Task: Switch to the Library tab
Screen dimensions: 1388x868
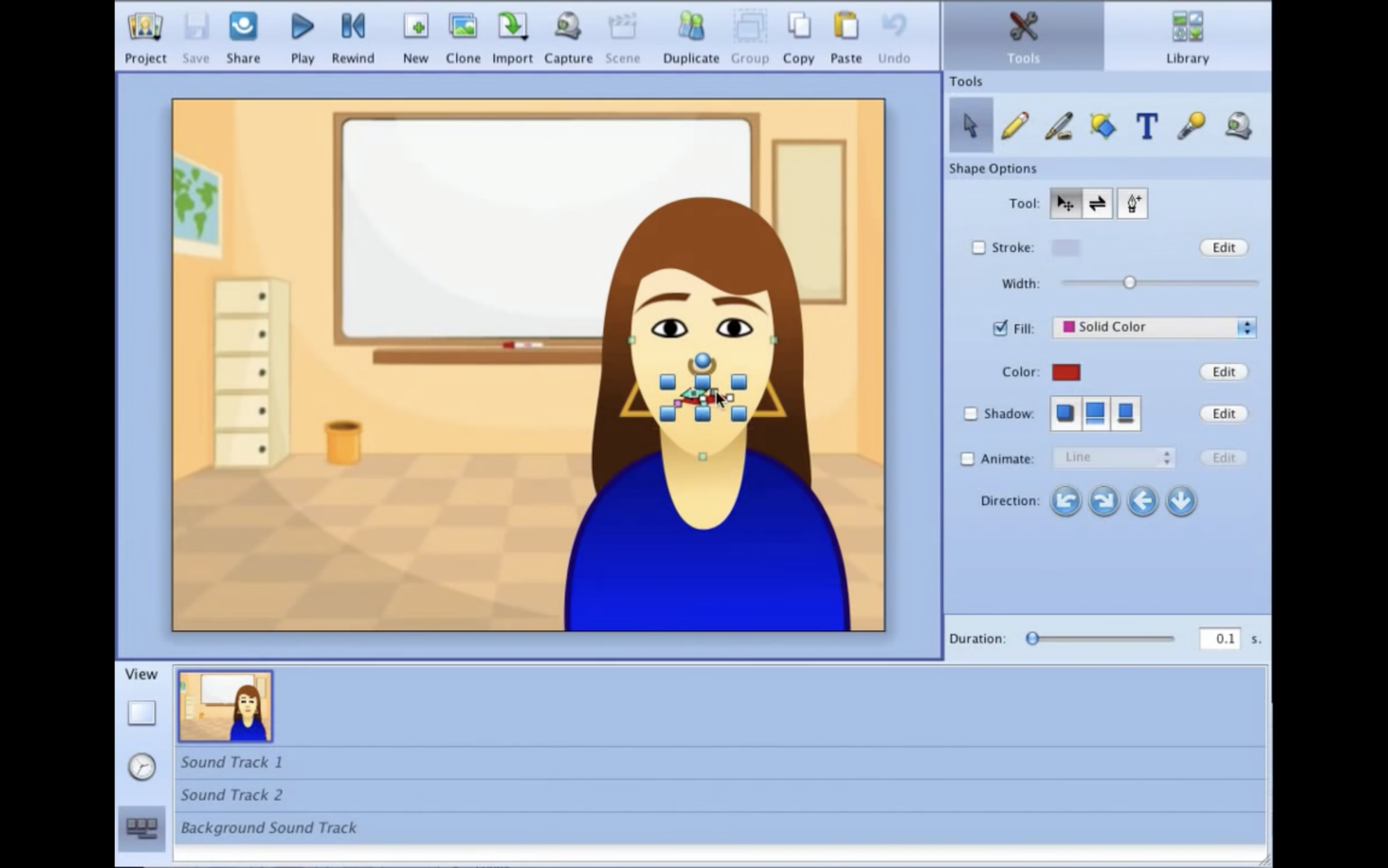Action: click(x=1186, y=36)
